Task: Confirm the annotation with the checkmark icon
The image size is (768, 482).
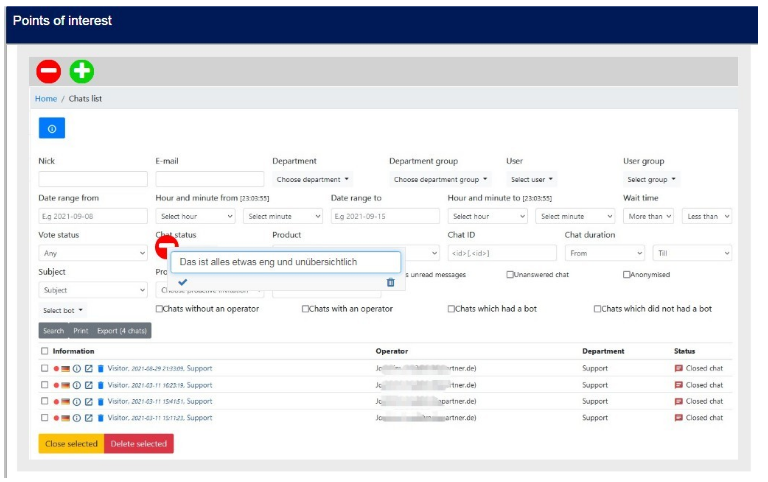Action: click(182, 282)
